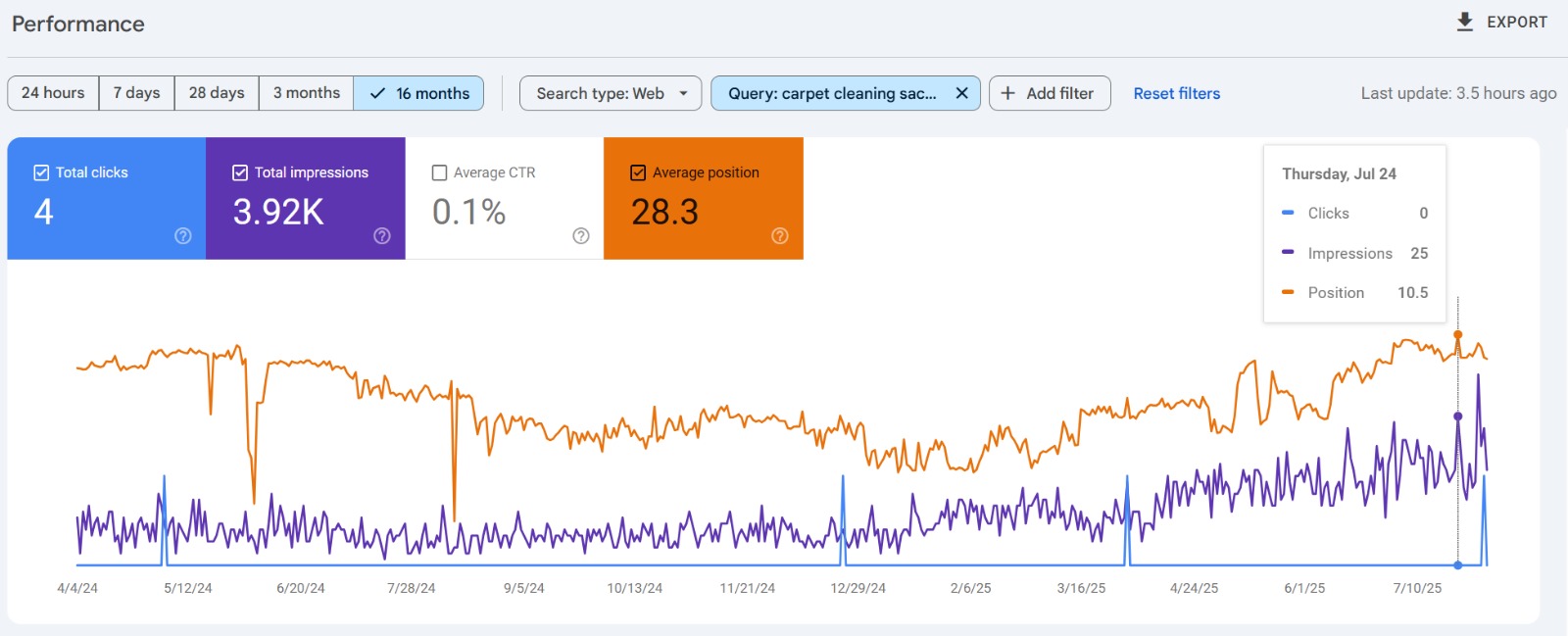Click the Export download icon
This screenshot has width=1568, height=636.
click(x=1465, y=22)
